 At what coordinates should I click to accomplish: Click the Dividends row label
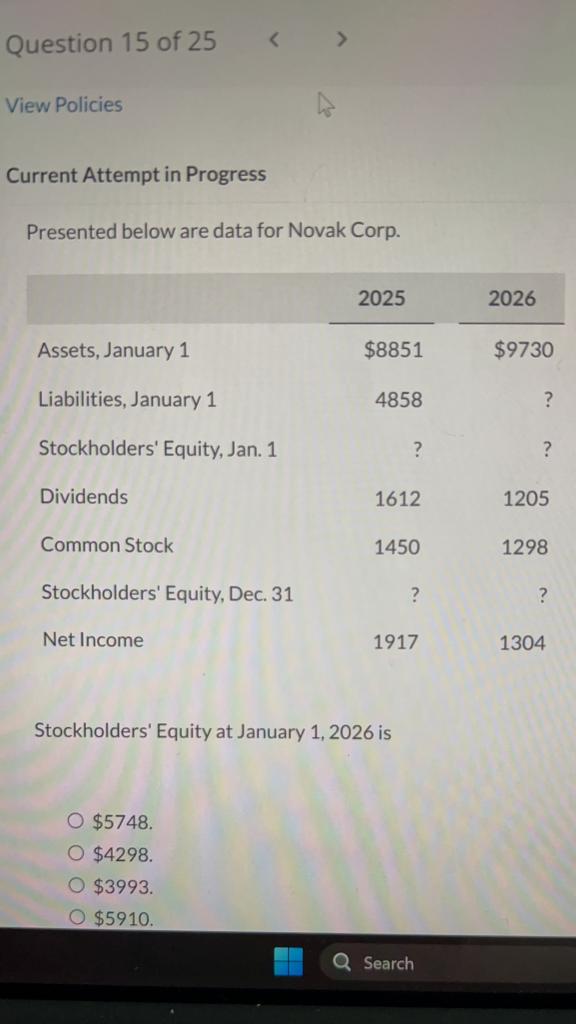[x=83, y=496]
